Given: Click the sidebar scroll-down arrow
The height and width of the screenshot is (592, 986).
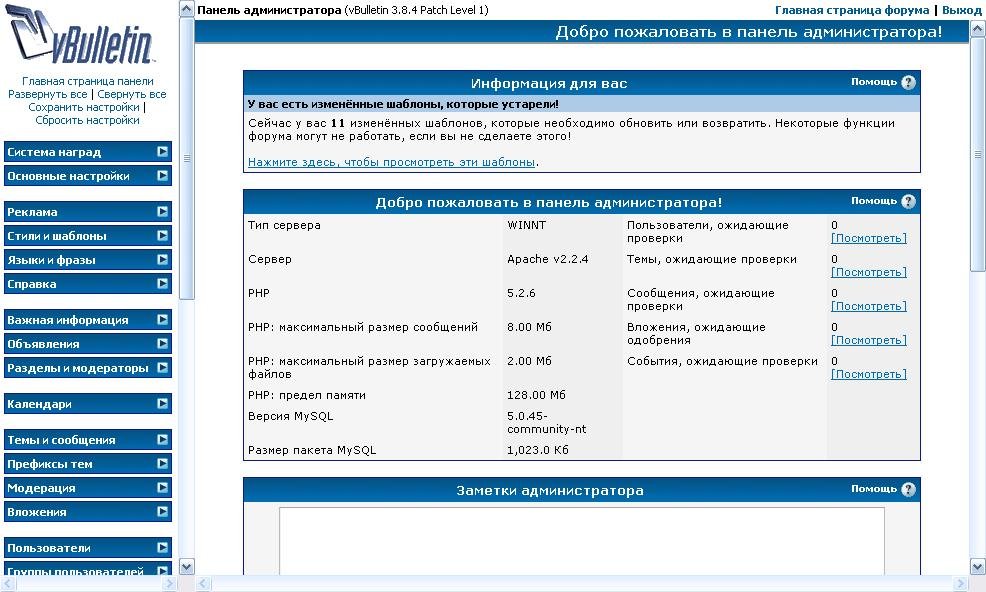Looking at the screenshot, I should pos(187,566).
